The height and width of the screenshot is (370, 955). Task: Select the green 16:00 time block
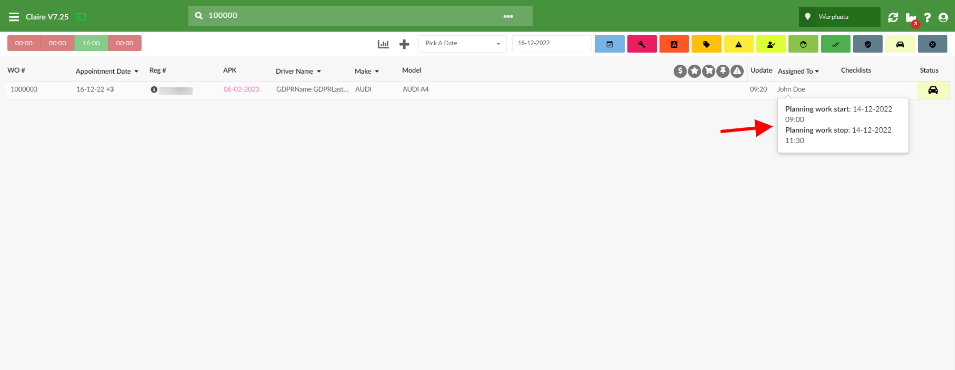[x=91, y=43]
